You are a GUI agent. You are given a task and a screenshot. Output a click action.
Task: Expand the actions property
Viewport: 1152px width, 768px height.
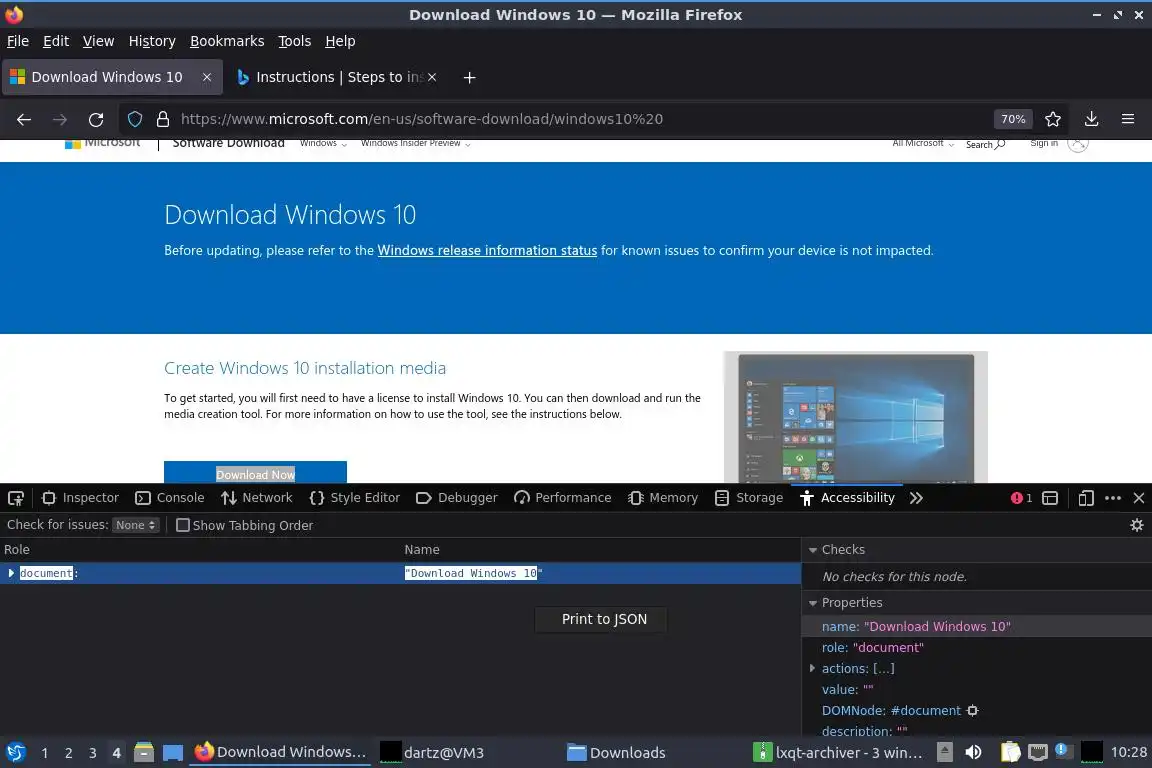(x=812, y=668)
